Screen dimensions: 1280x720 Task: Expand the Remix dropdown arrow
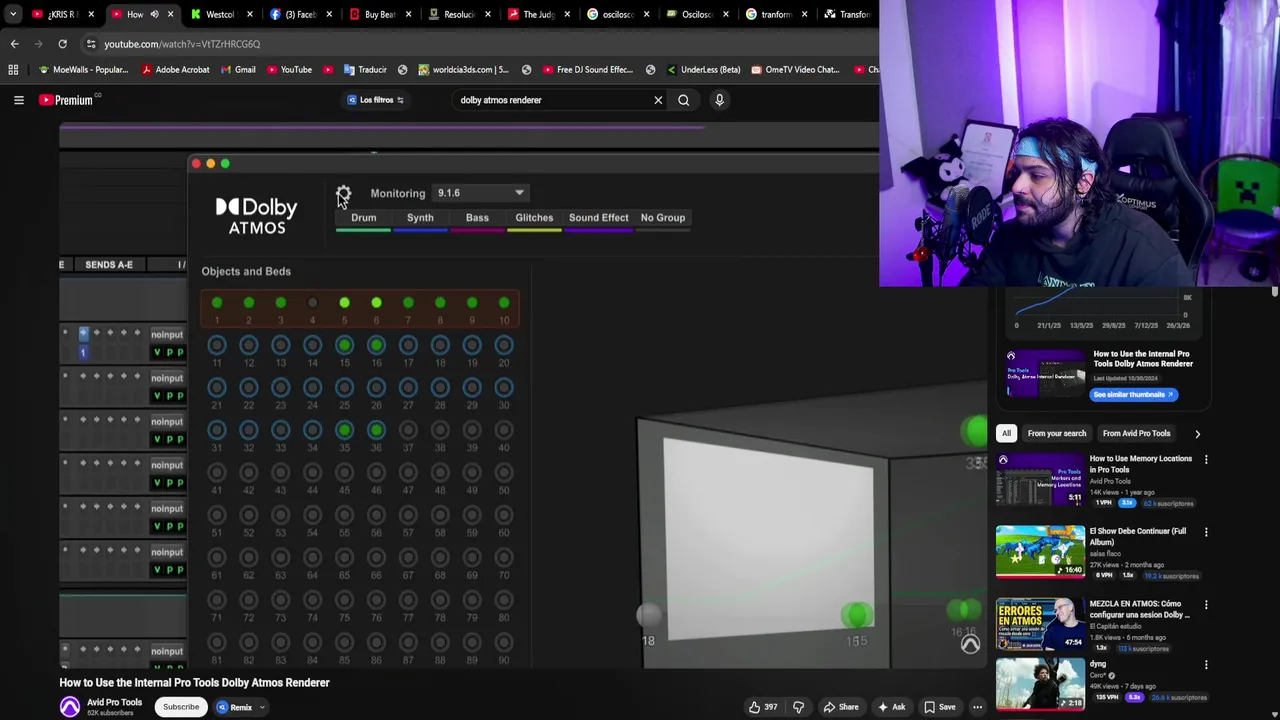point(262,707)
